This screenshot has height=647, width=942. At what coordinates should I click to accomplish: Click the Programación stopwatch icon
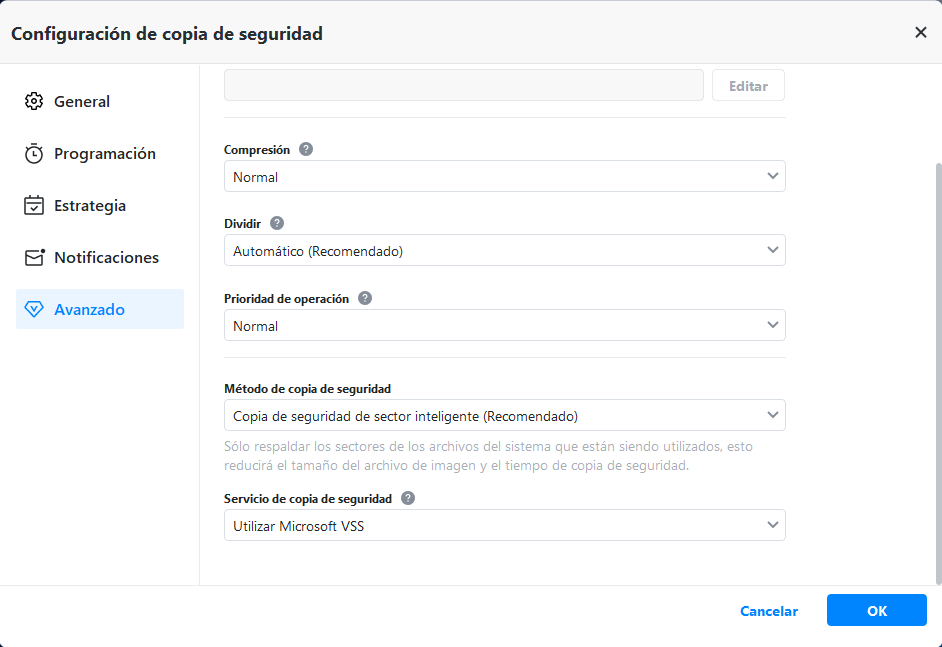pyautogui.click(x=34, y=153)
